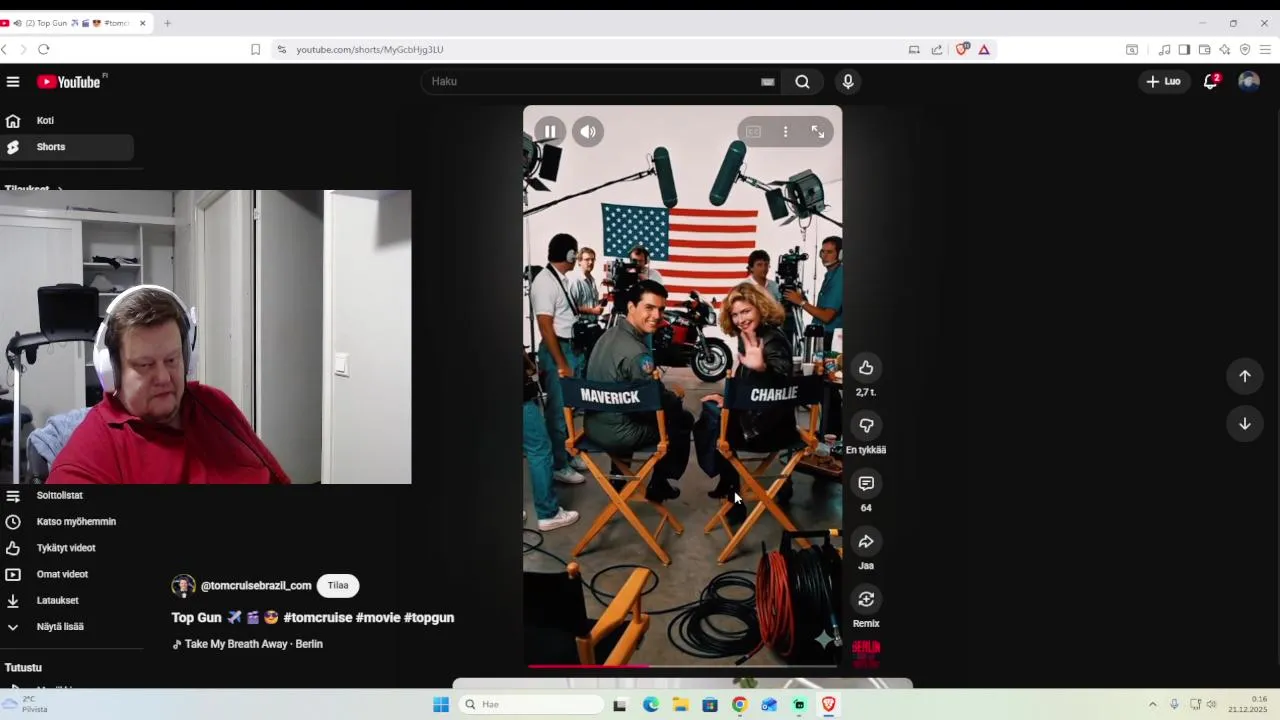Show hidden system tray icons chevron
This screenshot has height=720, width=1280.
coord(1152,705)
